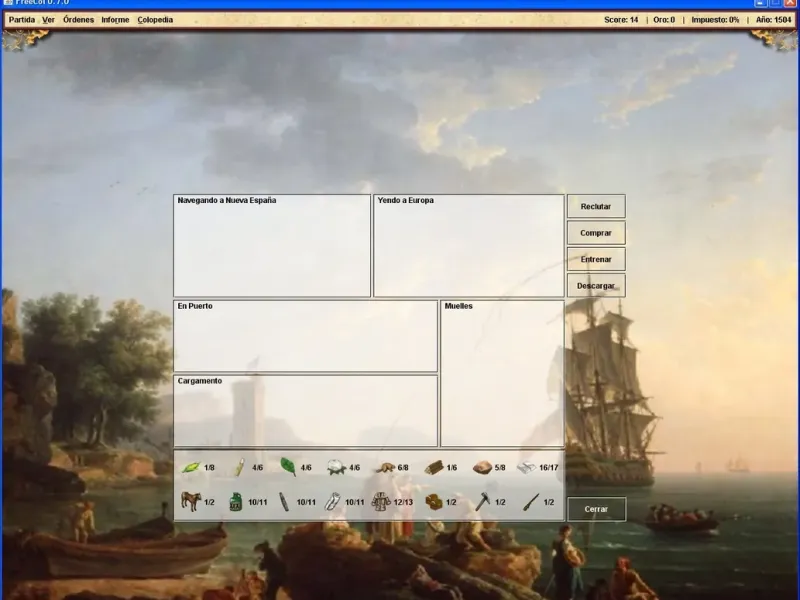The image size is (800, 600).
Task: Select the food (corn) goods icon
Action: tap(191, 467)
